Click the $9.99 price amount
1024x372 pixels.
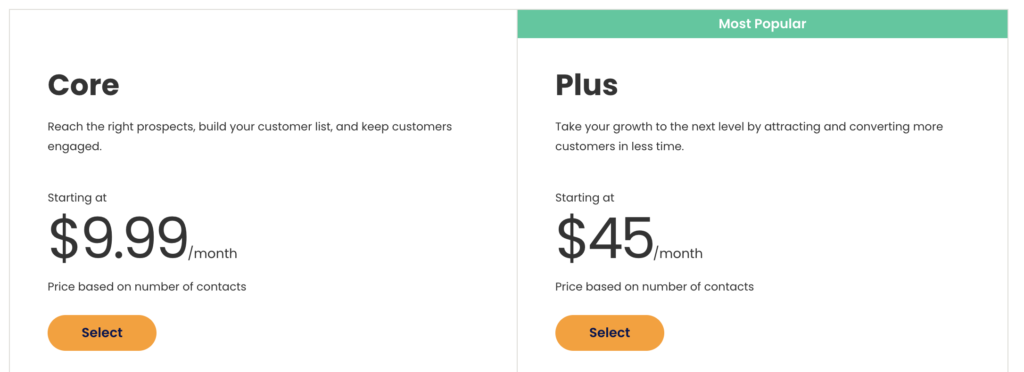pos(118,239)
